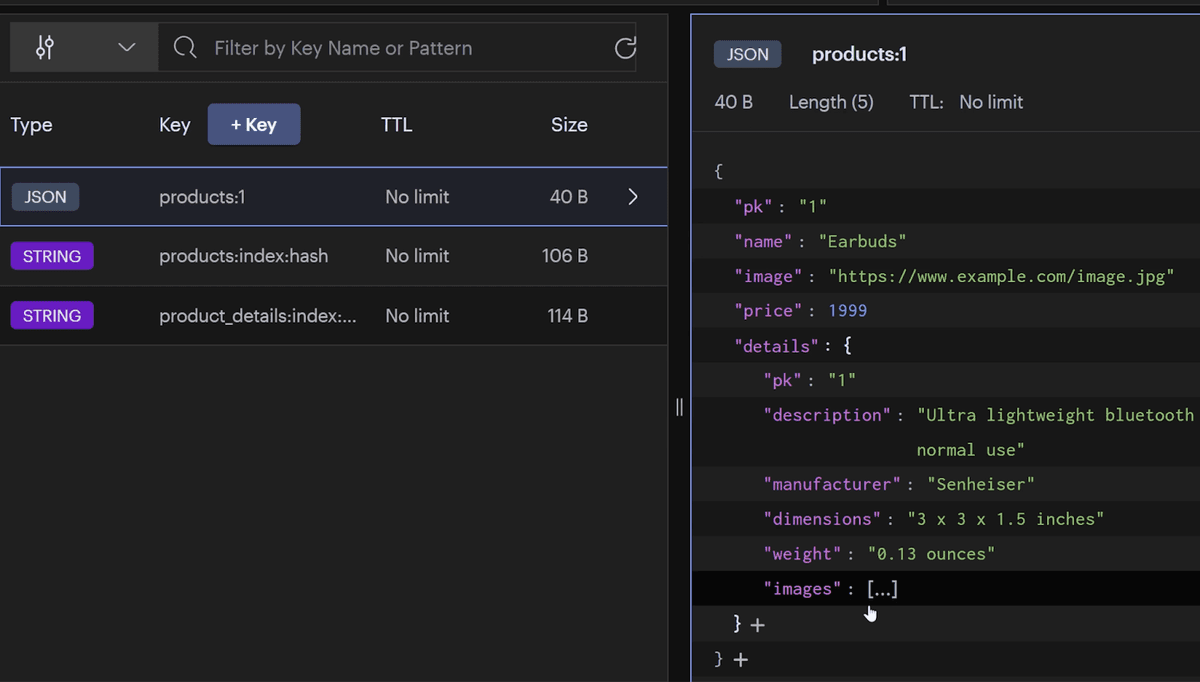Click the manufacturer value "Senheiser"
The height and width of the screenshot is (682, 1200).
(x=980, y=484)
